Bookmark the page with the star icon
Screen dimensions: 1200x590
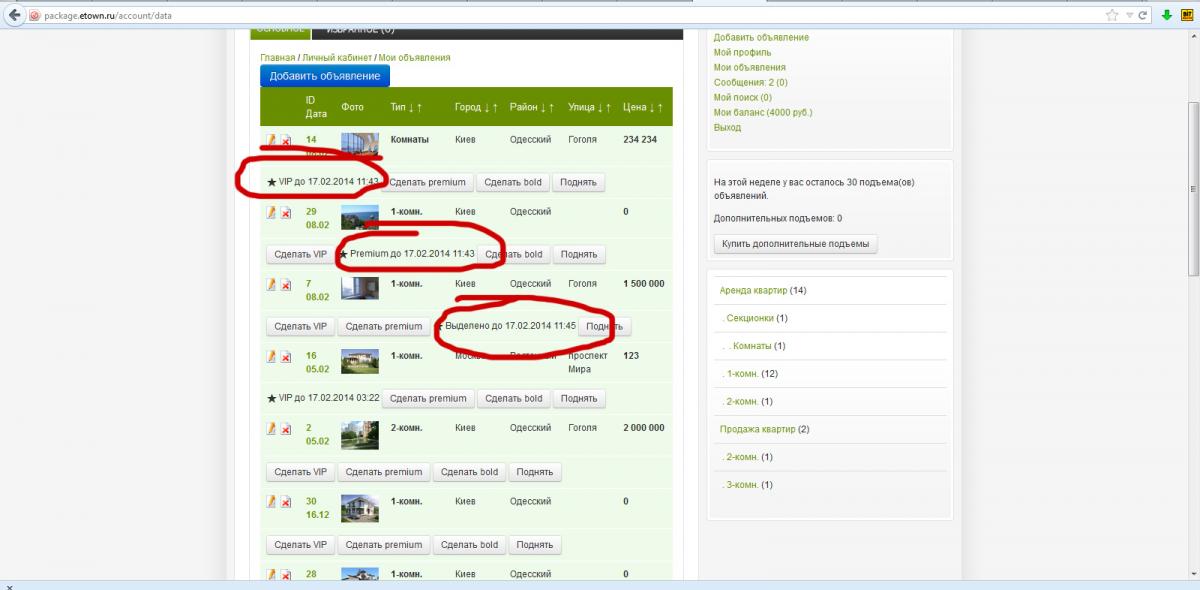1111,15
